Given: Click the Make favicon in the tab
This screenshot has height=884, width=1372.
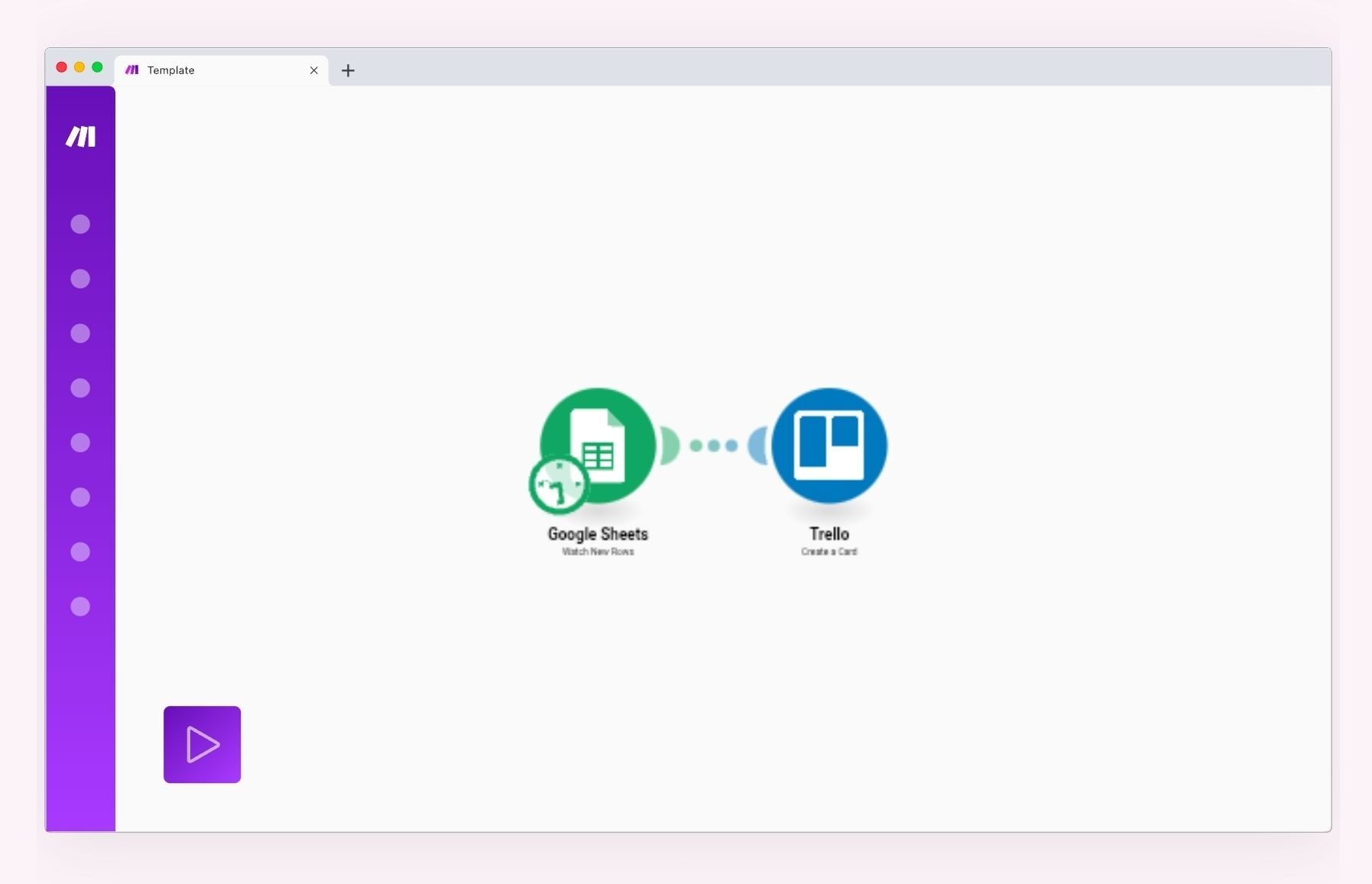Looking at the screenshot, I should point(132,70).
